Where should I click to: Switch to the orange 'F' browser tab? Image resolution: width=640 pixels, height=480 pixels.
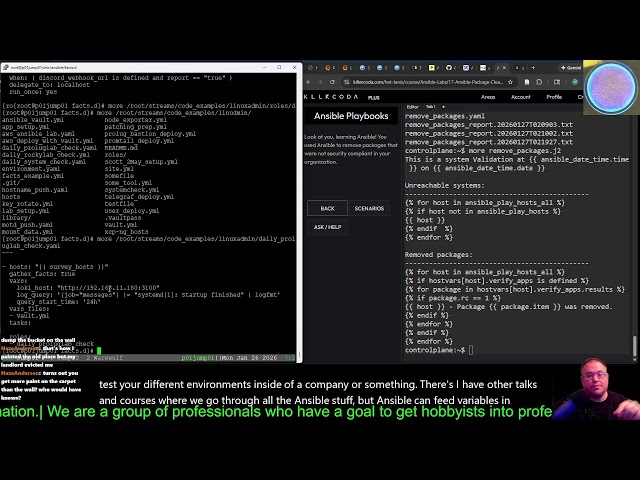click(x=329, y=68)
